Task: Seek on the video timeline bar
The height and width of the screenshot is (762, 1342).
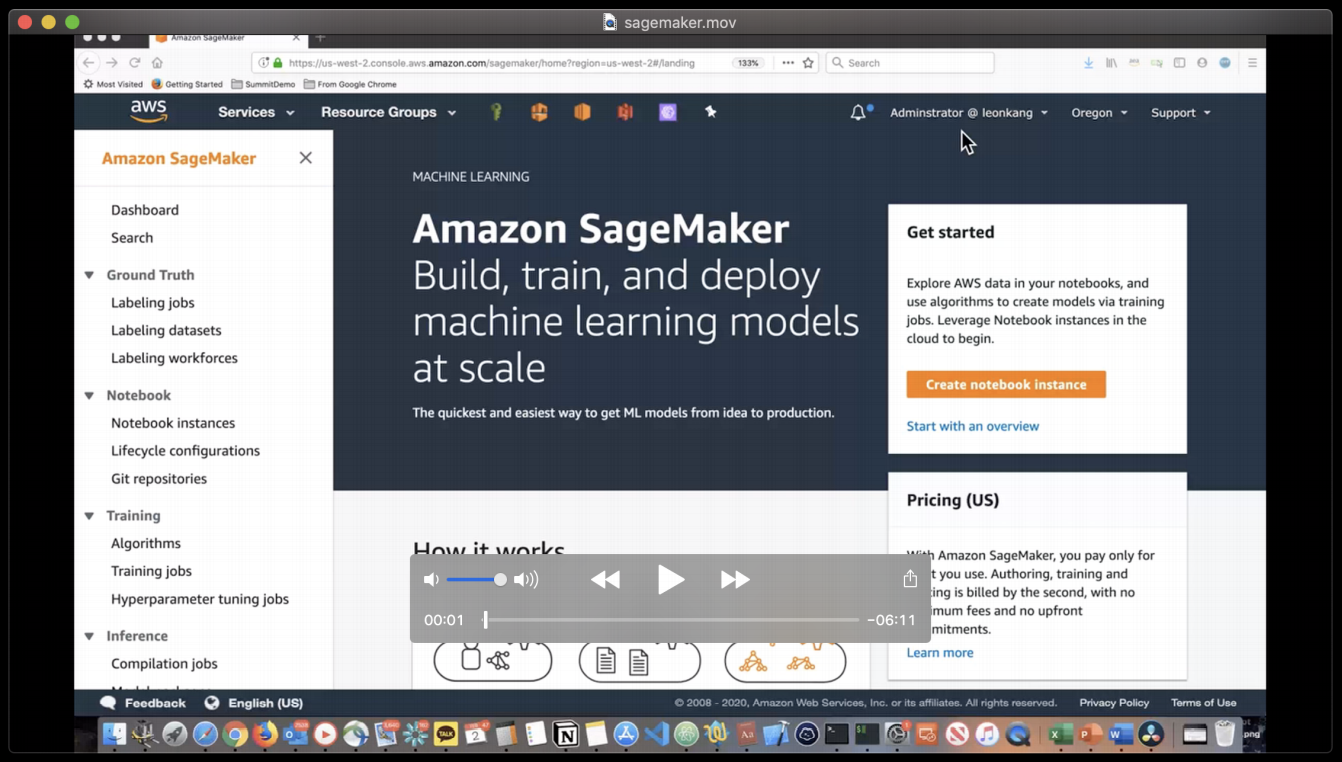Action: point(671,620)
